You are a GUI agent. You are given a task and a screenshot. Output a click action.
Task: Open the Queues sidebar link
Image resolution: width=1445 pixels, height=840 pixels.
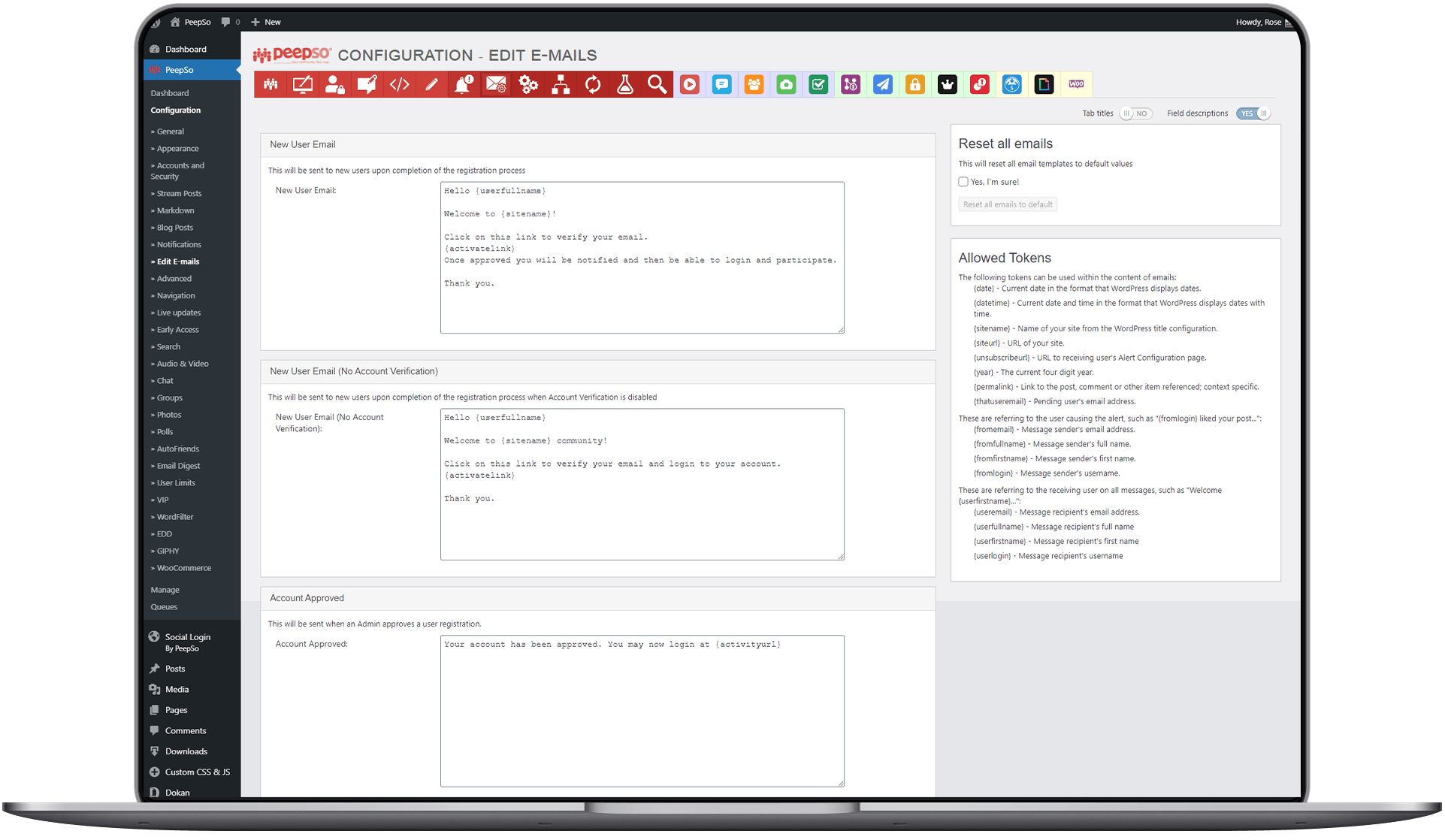coord(164,607)
